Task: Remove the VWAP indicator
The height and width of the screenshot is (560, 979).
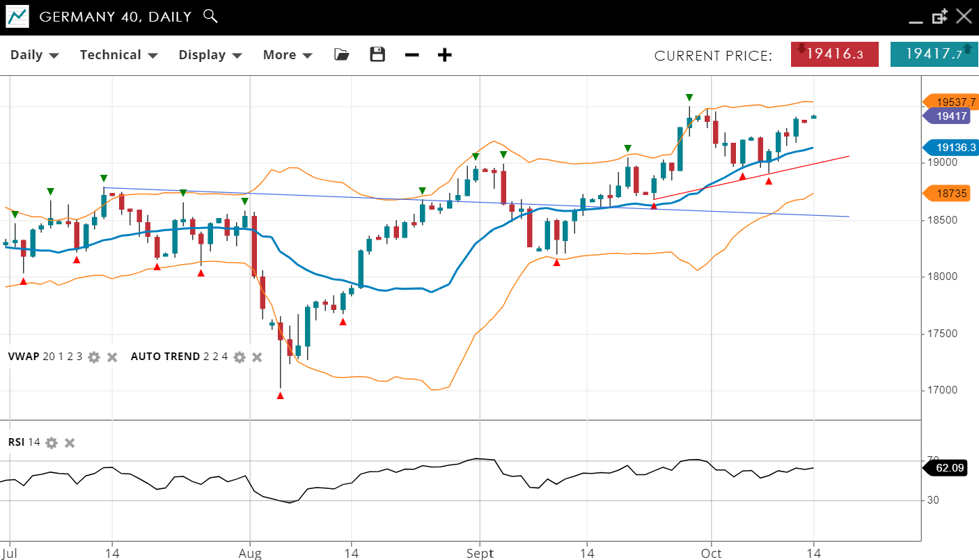Action: [x=112, y=357]
